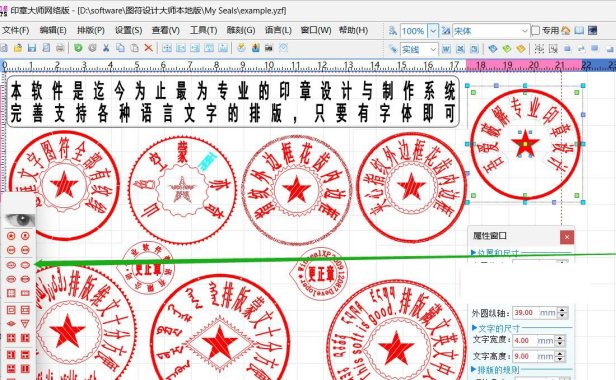Image resolution: width=616 pixels, height=380 pixels.
Task: Click the 文字高度 spinner arrows
Action: pos(560,356)
